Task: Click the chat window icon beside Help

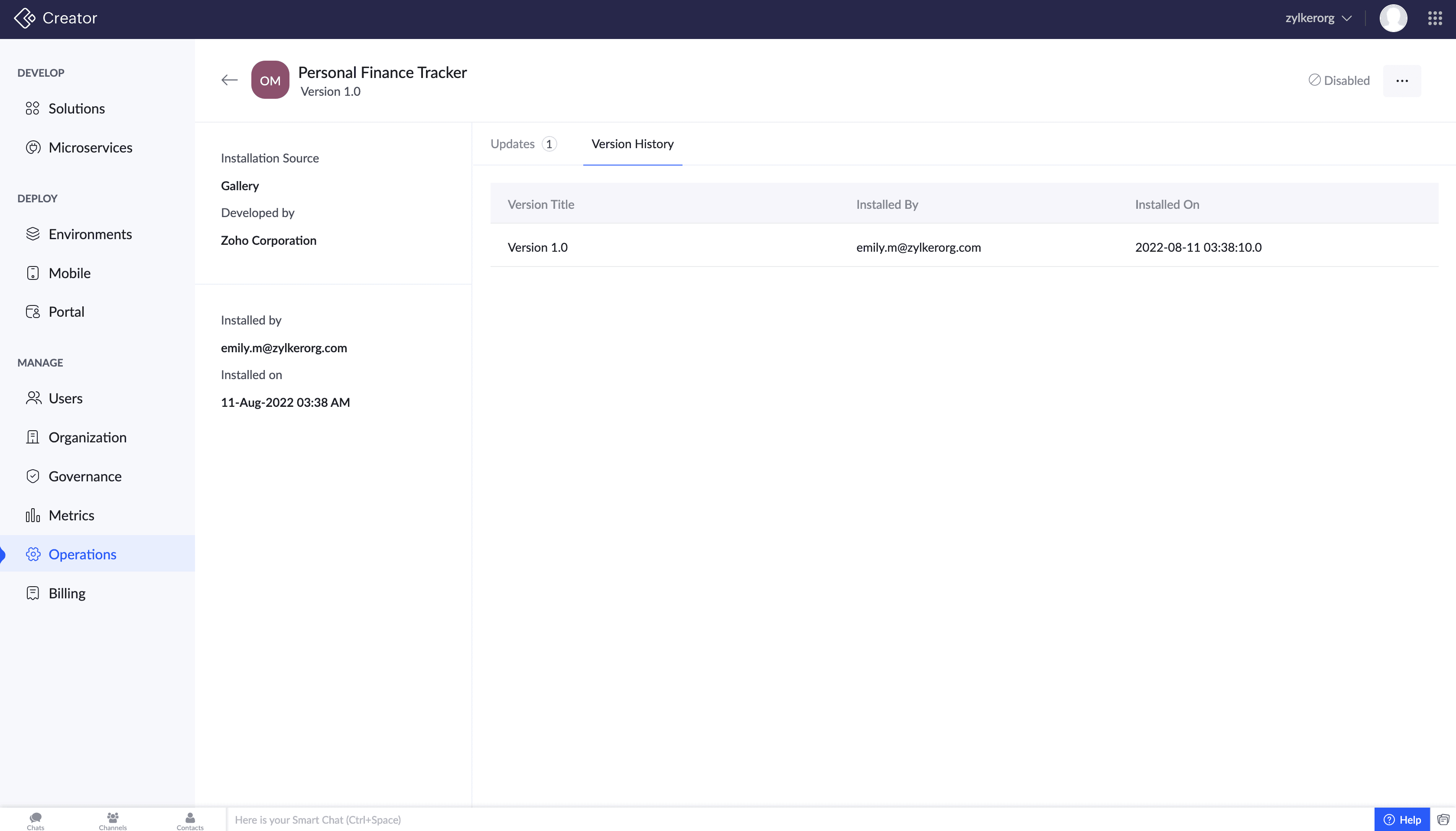Action: point(1443,820)
